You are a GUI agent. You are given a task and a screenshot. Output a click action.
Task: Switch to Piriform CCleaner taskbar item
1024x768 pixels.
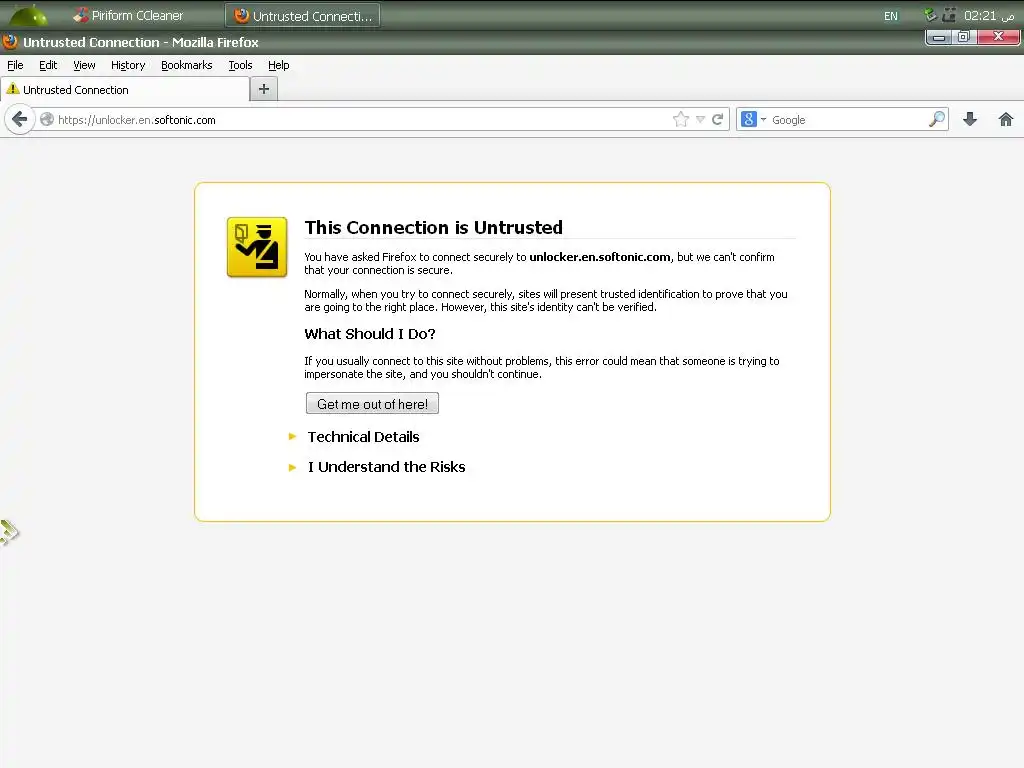point(128,16)
